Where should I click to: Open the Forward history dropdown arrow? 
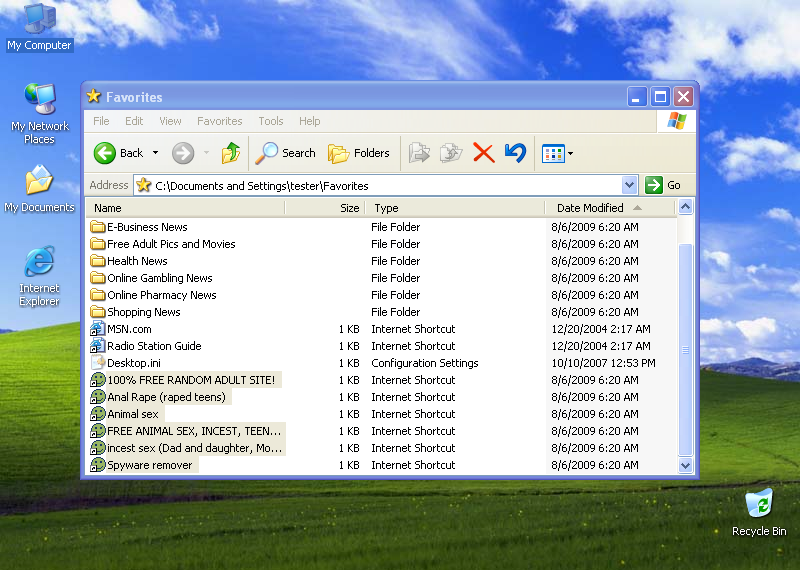pos(206,153)
